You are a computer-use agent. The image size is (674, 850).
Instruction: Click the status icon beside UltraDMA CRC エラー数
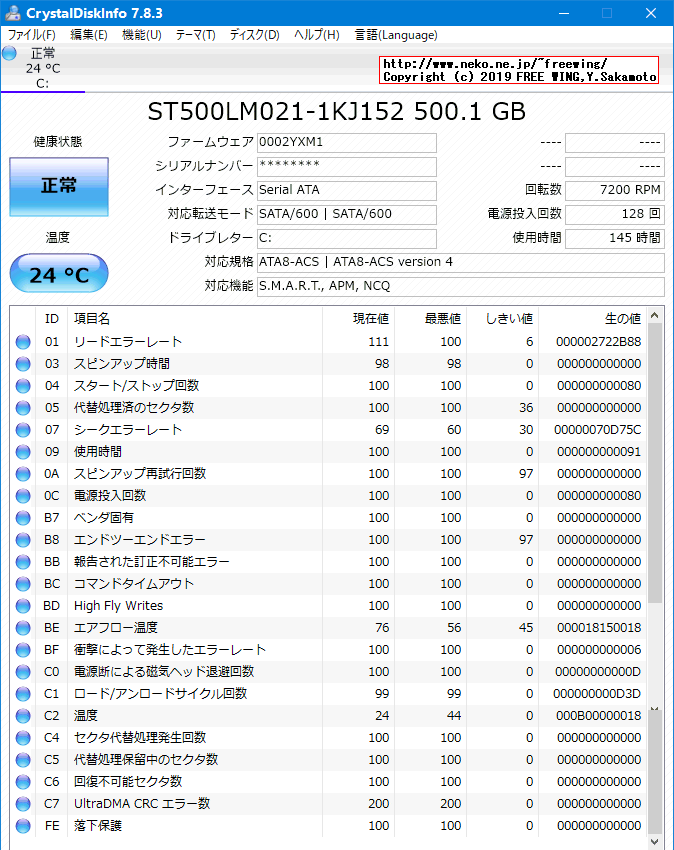[24, 803]
